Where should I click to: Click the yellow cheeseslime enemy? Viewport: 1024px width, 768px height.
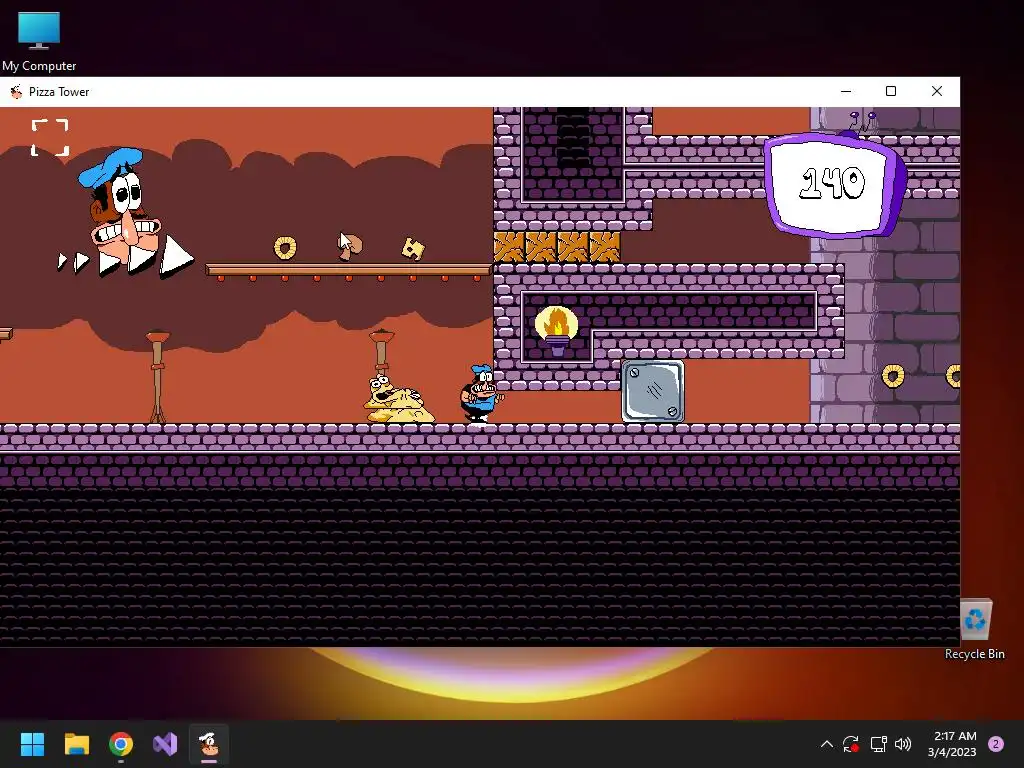pos(398,399)
